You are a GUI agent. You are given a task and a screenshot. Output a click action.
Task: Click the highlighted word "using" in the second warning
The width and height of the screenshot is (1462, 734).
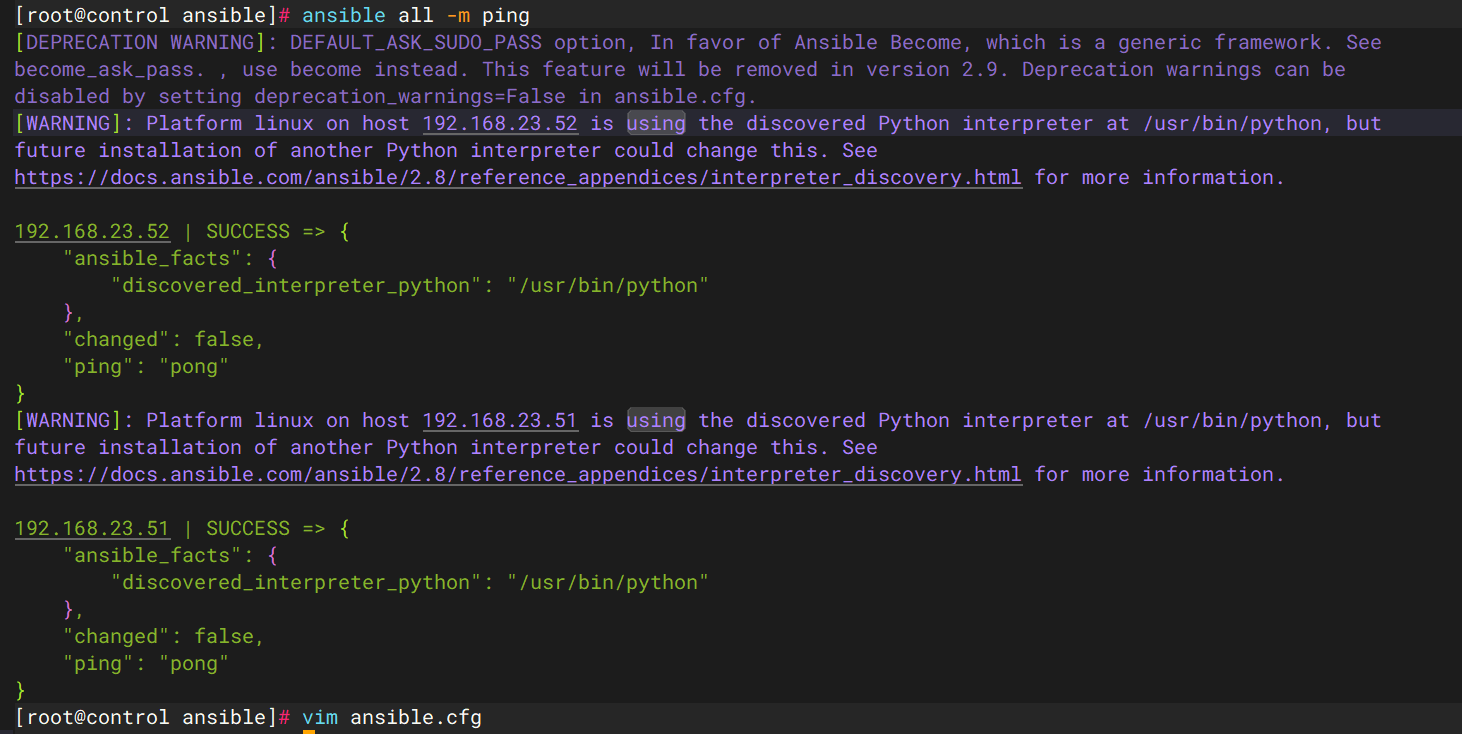[x=656, y=420]
